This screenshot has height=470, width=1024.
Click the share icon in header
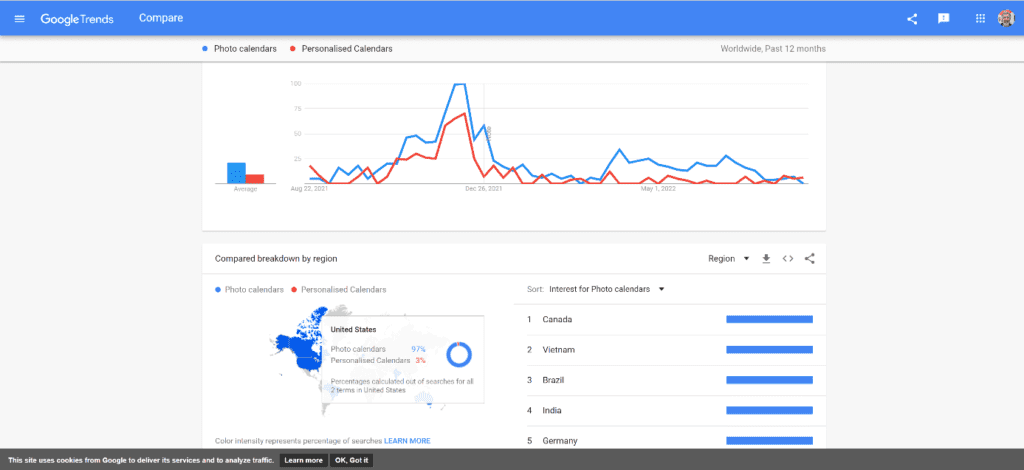912,18
